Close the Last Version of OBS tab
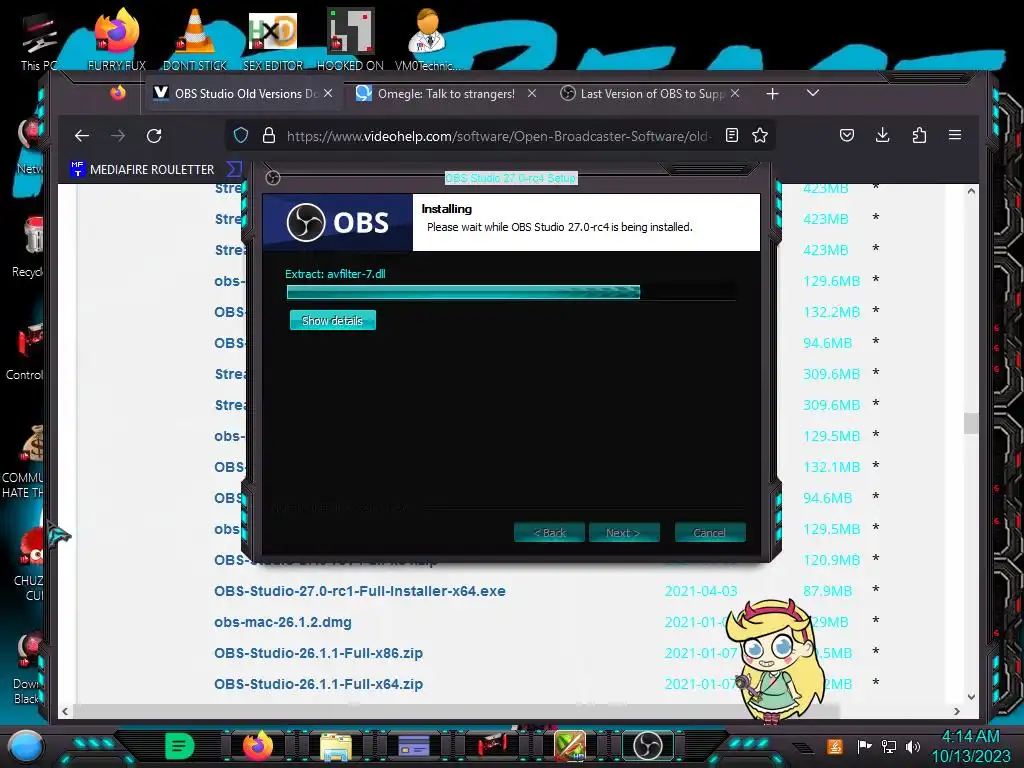 coord(735,93)
